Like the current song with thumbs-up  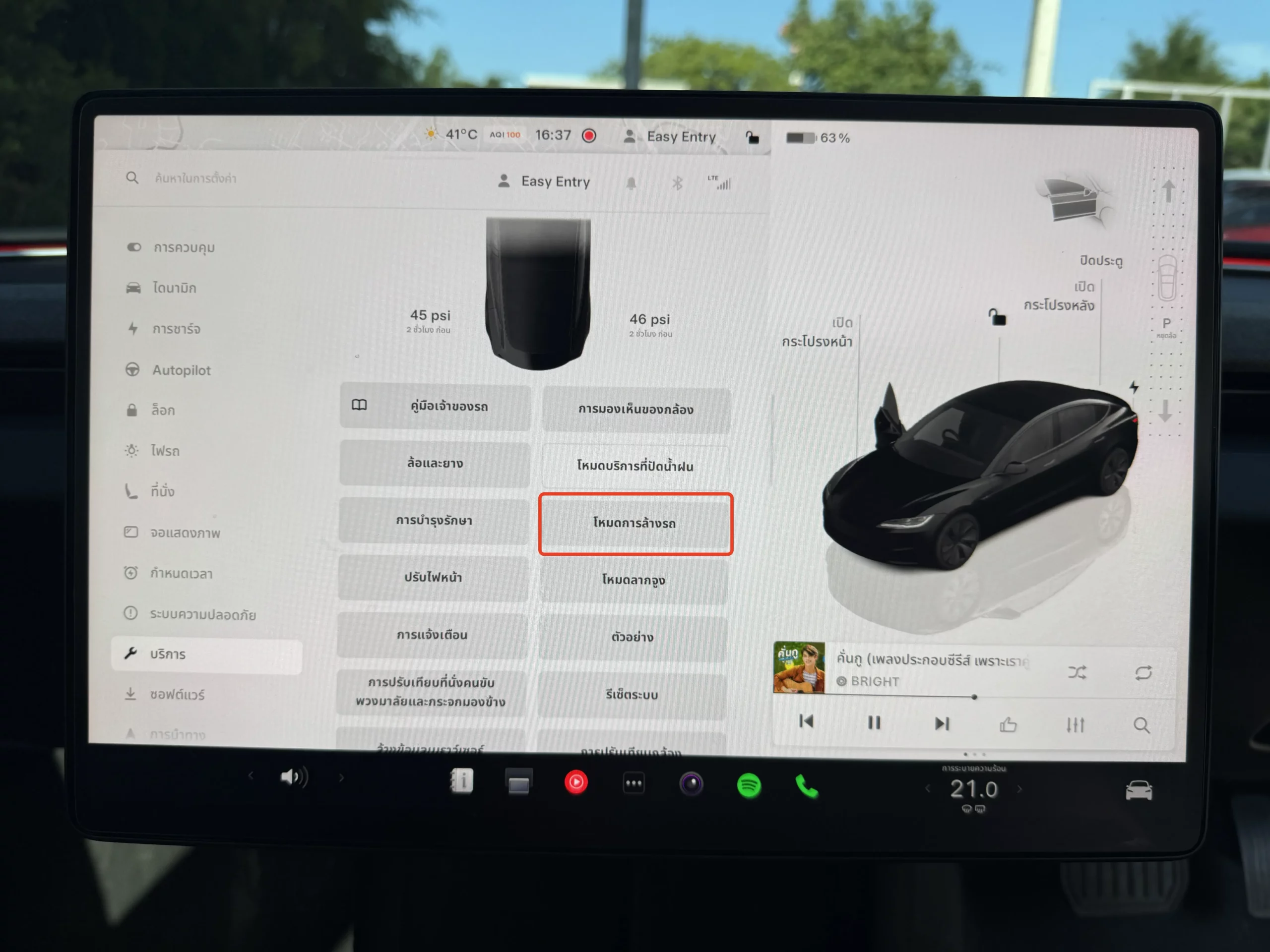click(1008, 725)
